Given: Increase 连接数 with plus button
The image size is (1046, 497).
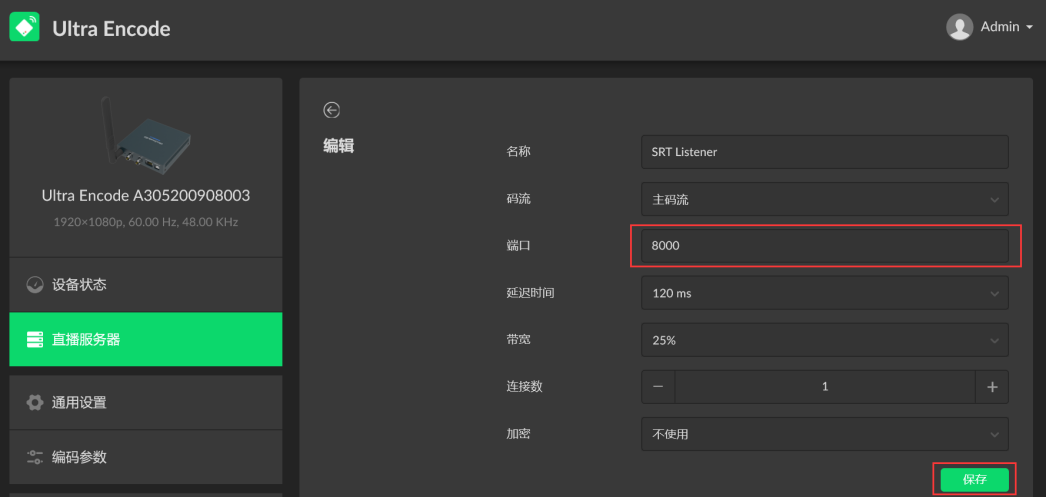Looking at the screenshot, I should (x=991, y=387).
